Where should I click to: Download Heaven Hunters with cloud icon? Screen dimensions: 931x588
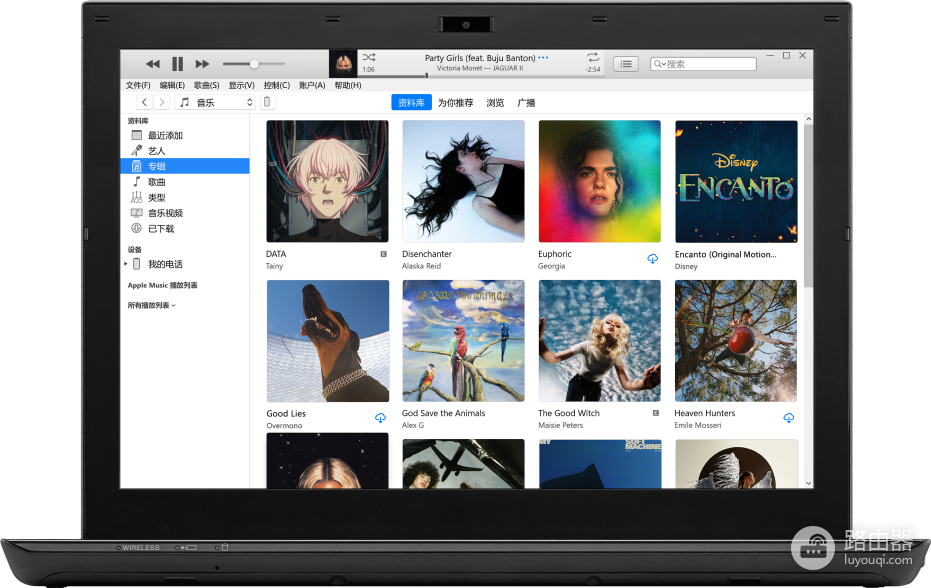788,418
